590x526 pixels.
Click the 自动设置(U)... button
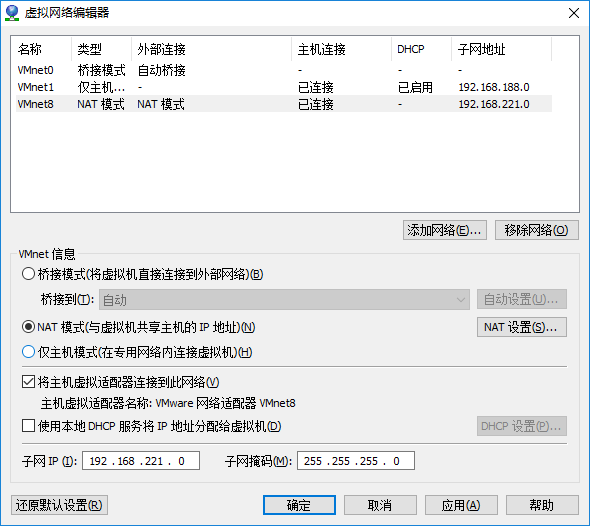pos(522,299)
